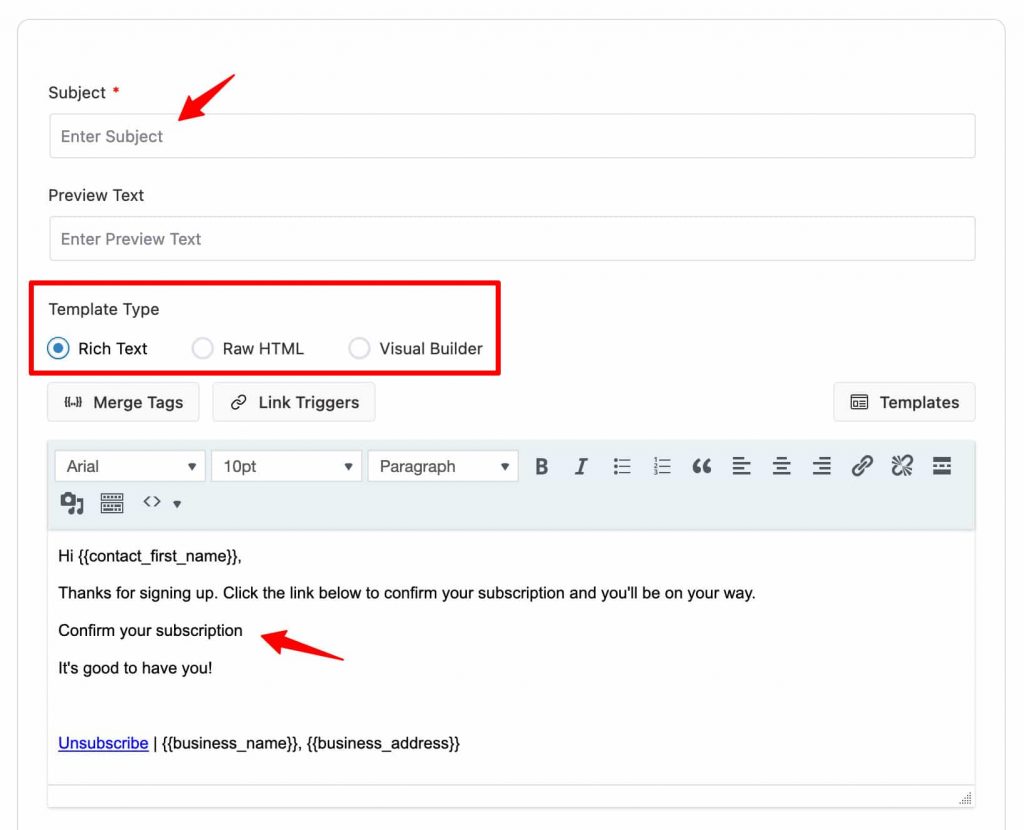This screenshot has height=830, width=1024.
Task: Click the 'Preview Text' label
Action: coord(96,195)
